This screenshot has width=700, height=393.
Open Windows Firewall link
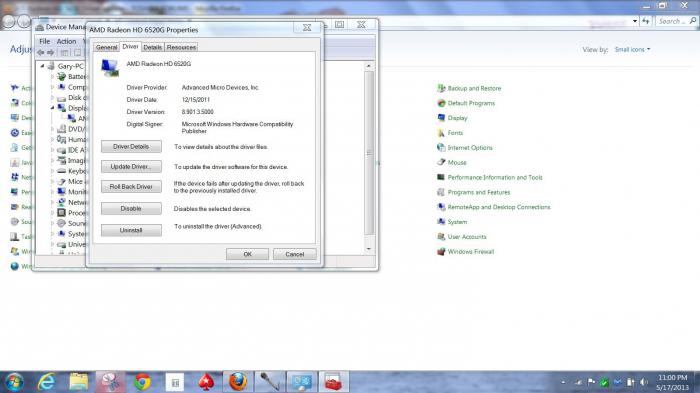click(471, 251)
